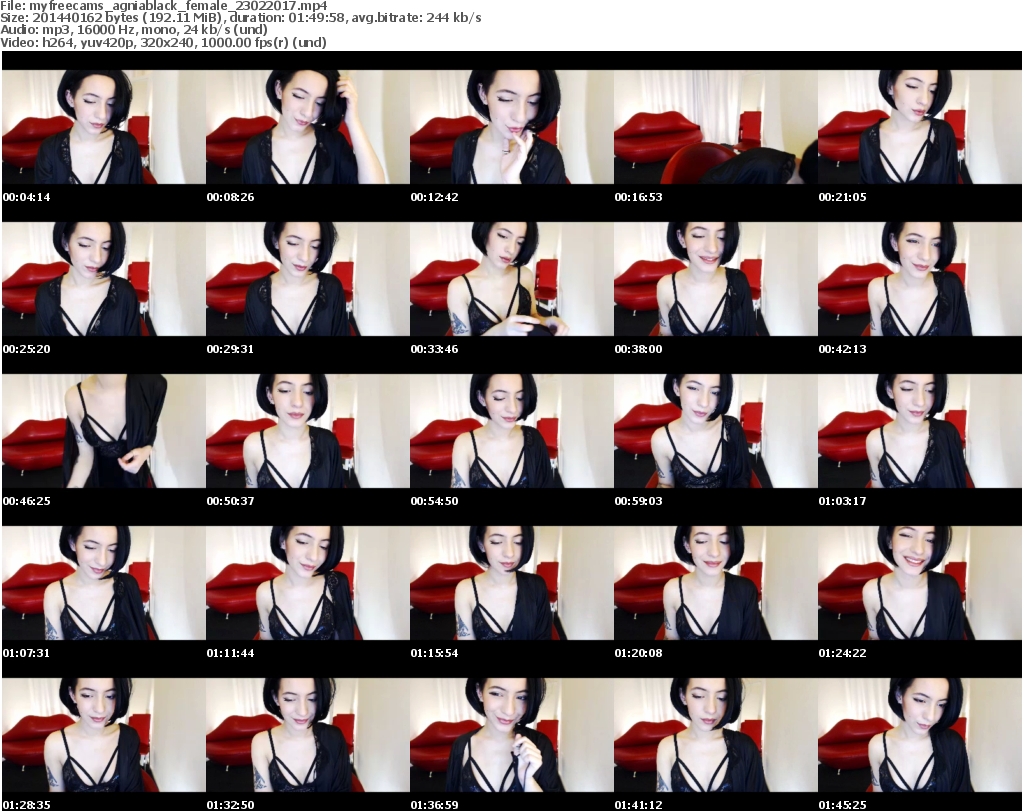Select the thumbnail at 00:33:46
The height and width of the screenshot is (811, 1024).
[512, 279]
